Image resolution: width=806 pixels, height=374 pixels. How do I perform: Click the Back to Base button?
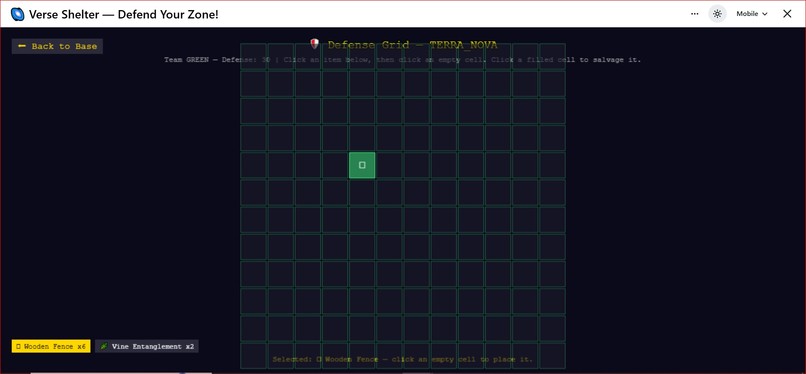point(57,46)
